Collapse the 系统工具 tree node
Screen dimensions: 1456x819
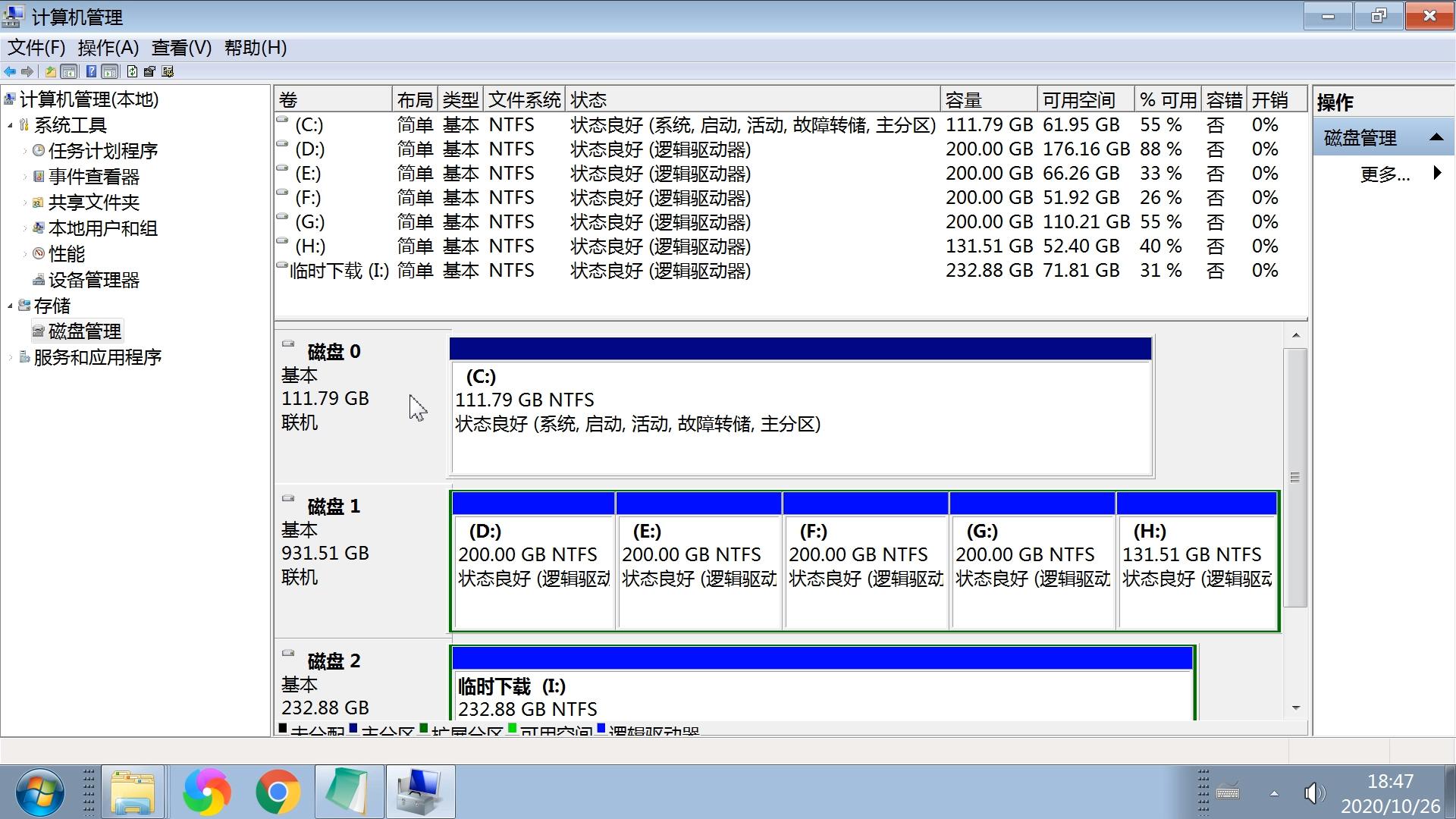11,125
